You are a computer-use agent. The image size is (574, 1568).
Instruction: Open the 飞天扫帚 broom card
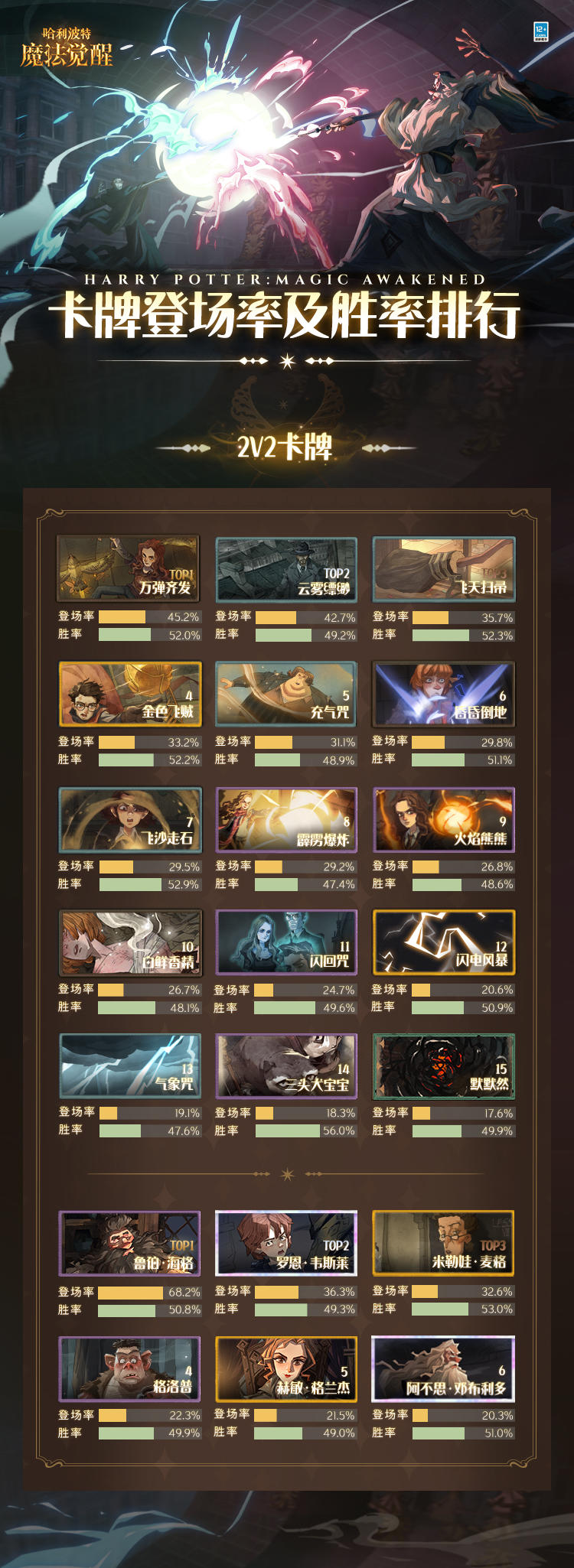coord(444,569)
